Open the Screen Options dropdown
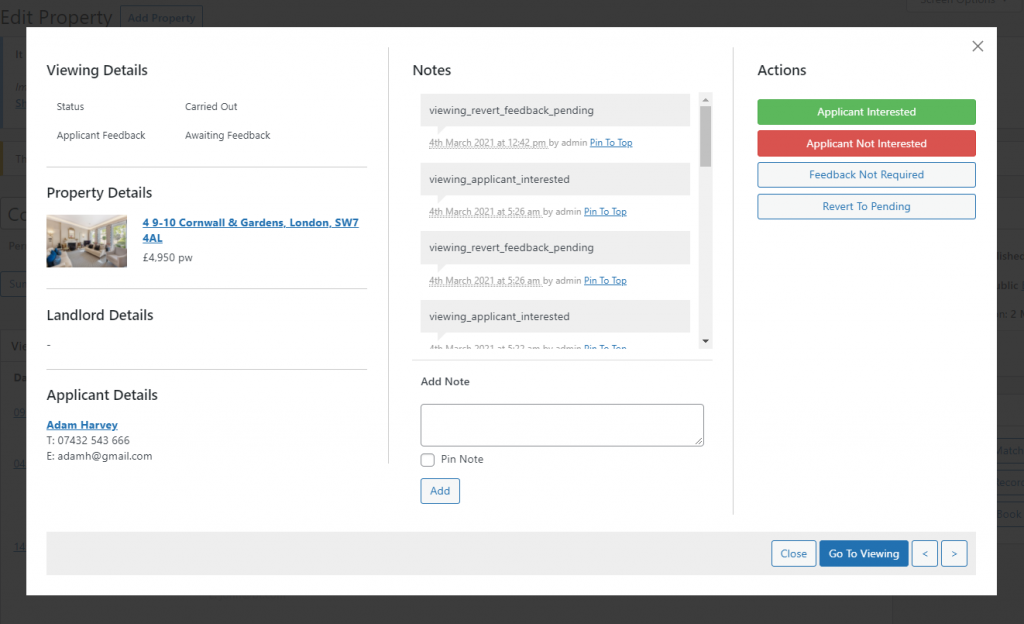 click(962, 4)
